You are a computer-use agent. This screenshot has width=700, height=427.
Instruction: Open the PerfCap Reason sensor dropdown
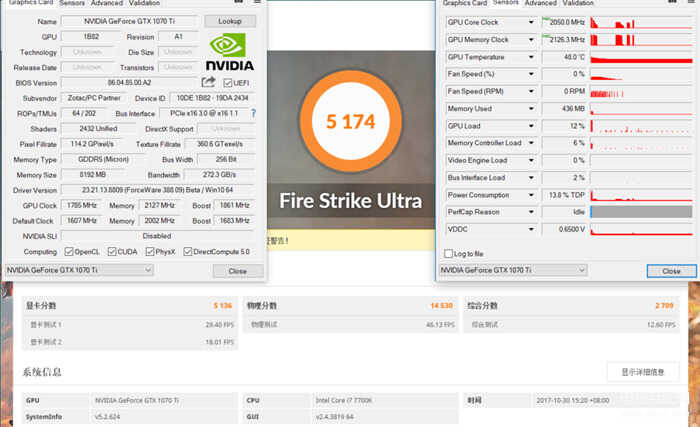point(531,212)
